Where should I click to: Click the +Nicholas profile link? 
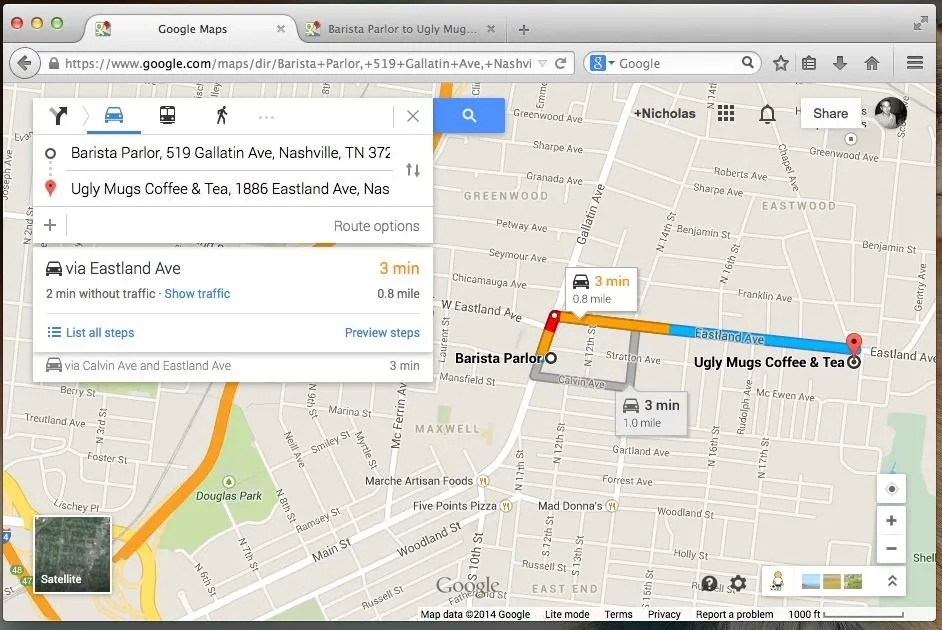click(x=664, y=114)
